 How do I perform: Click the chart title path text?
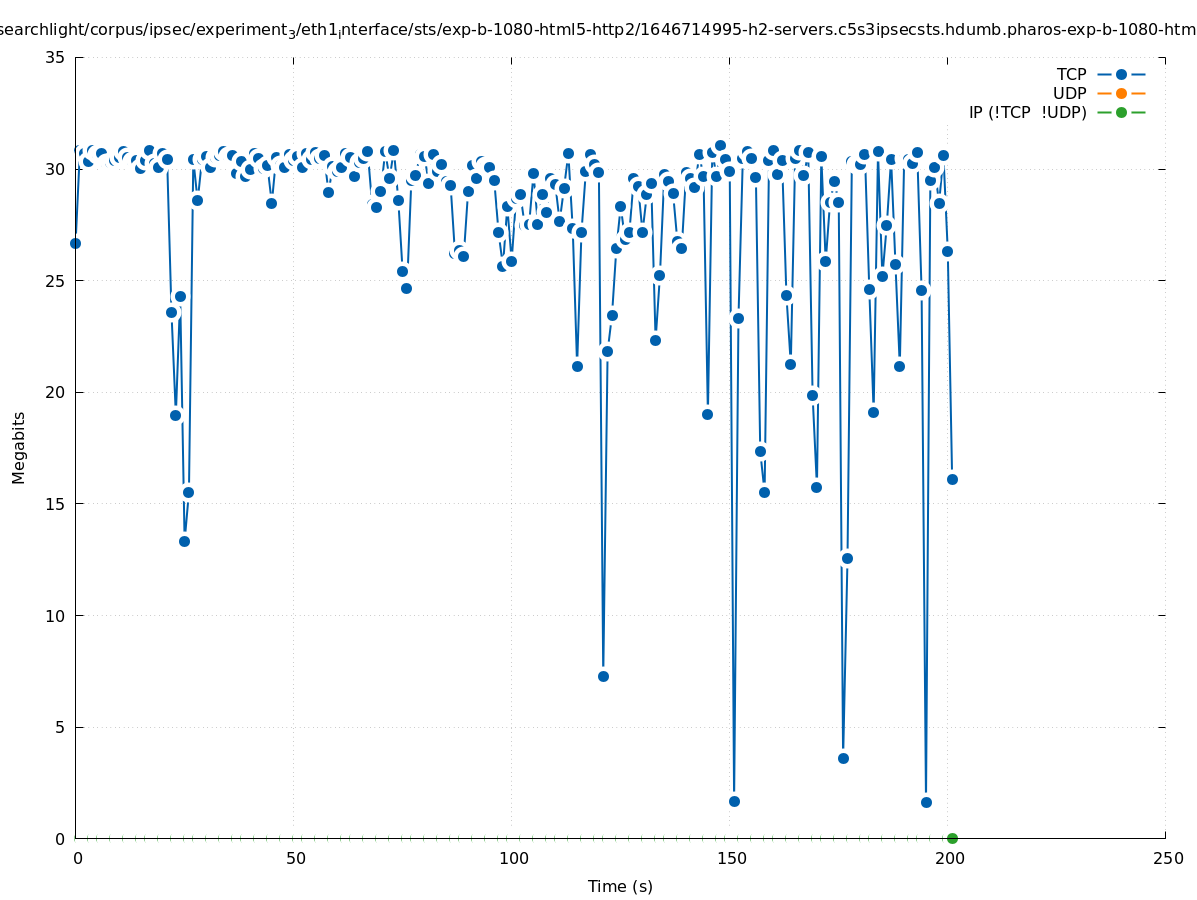(598, 29)
